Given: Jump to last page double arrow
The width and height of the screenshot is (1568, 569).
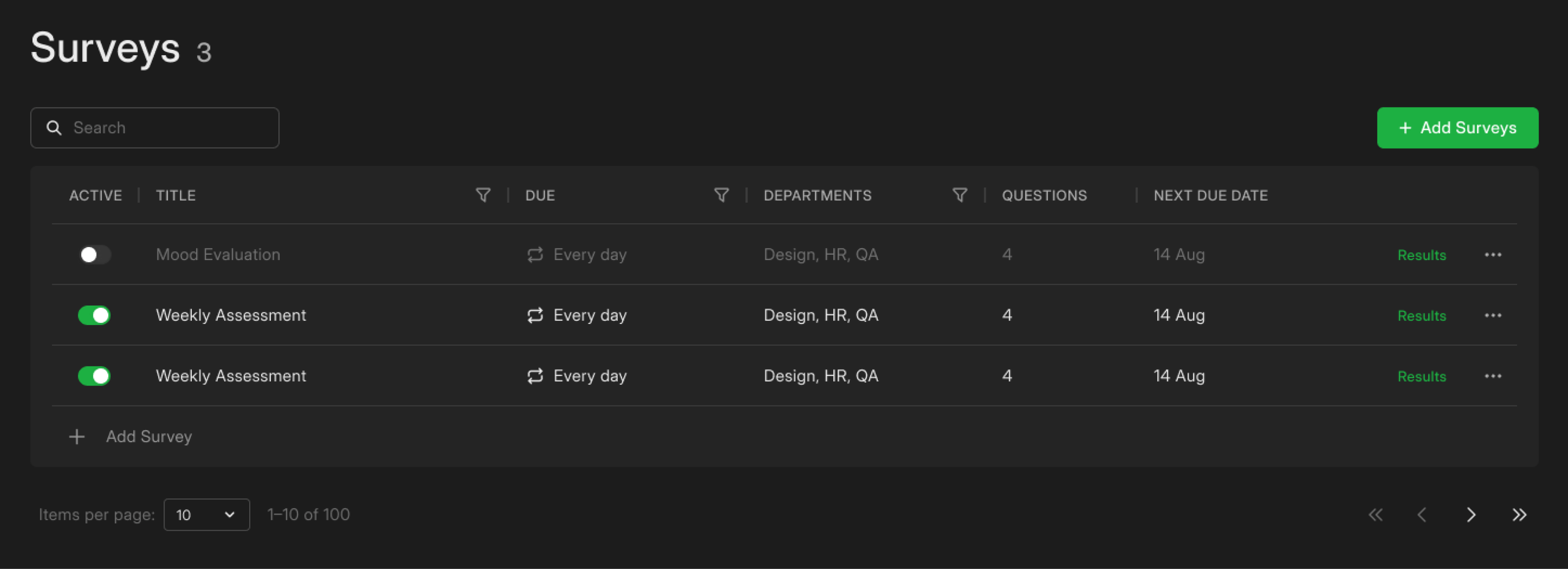Looking at the screenshot, I should (1519, 515).
